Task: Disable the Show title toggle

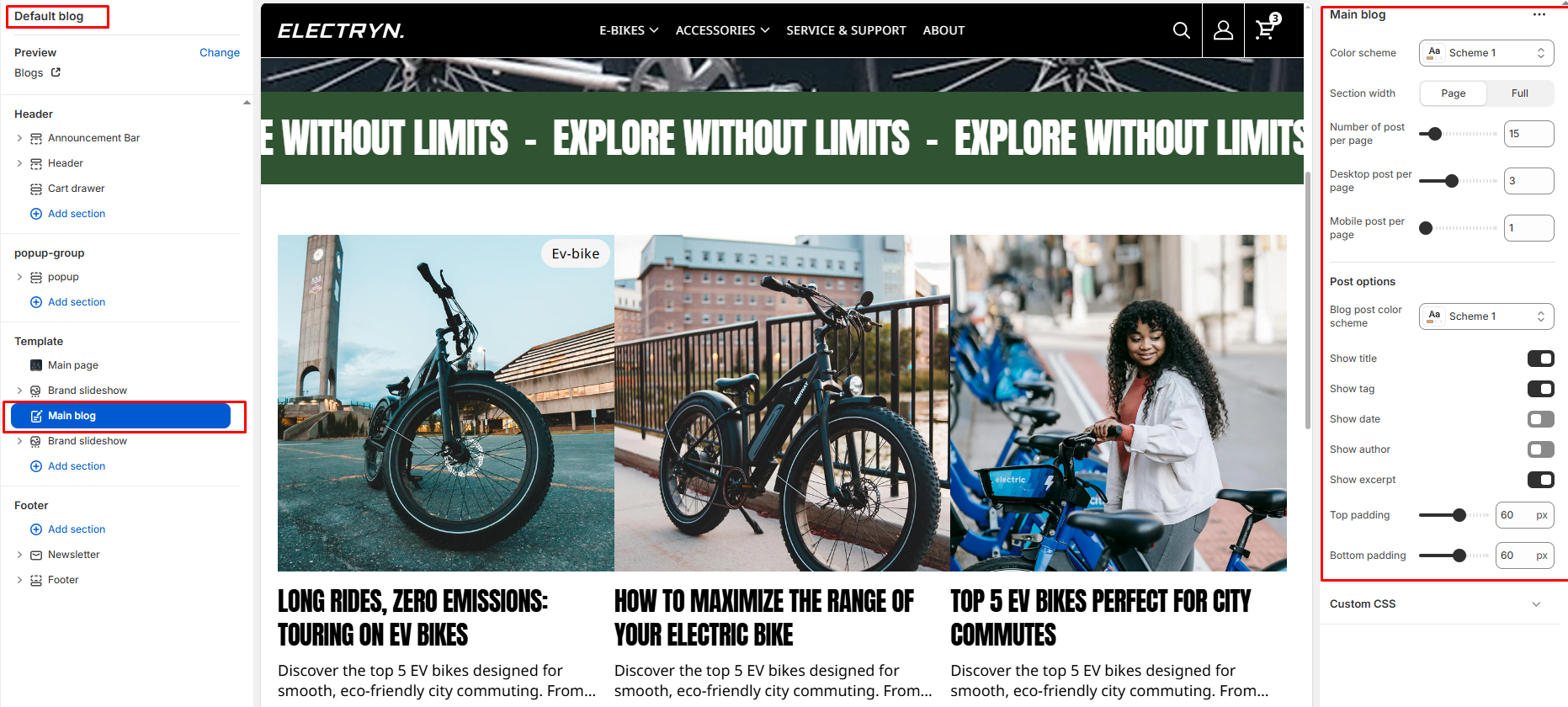Action: (1541, 359)
